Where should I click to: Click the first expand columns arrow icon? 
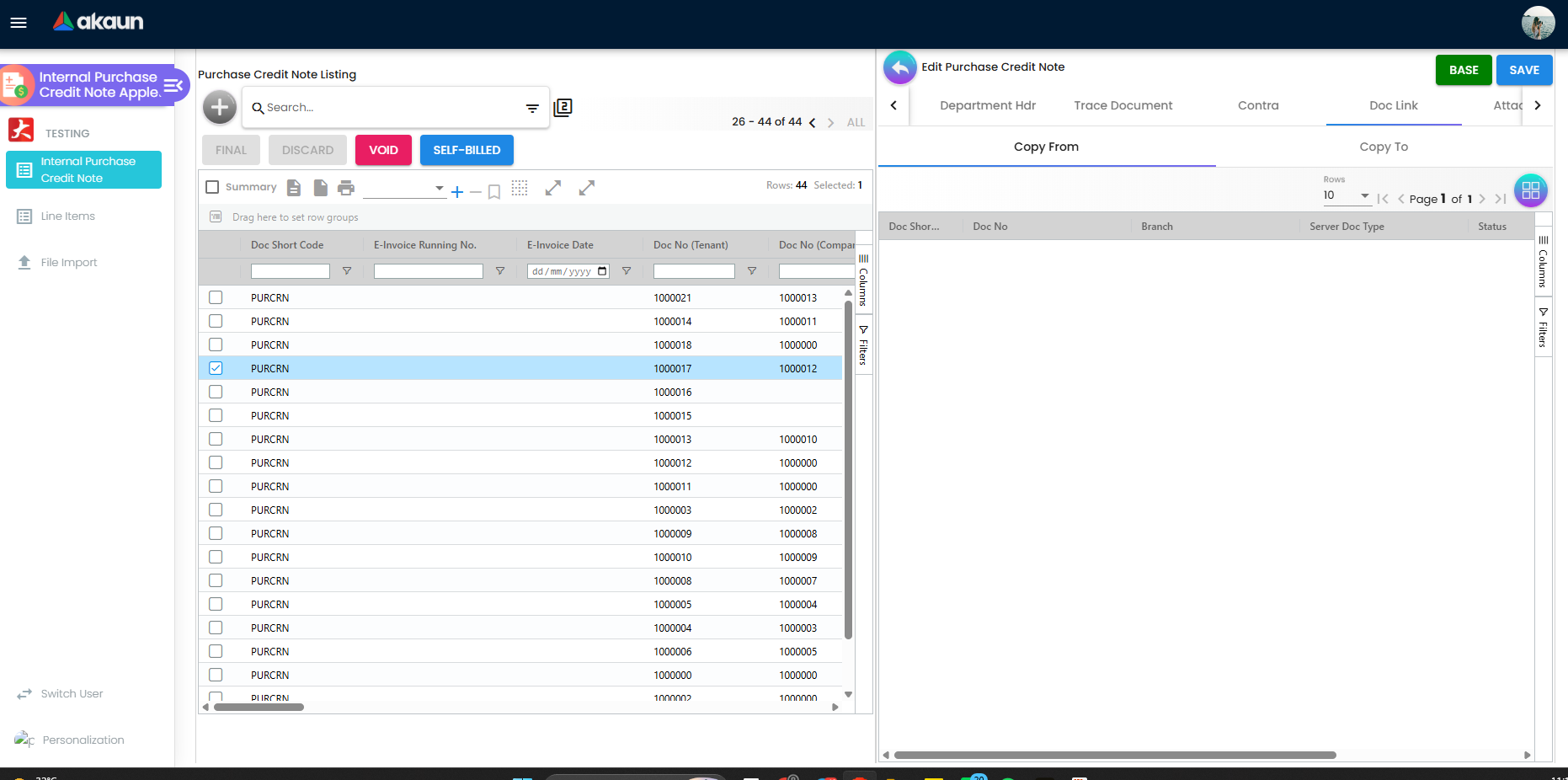point(553,188)
